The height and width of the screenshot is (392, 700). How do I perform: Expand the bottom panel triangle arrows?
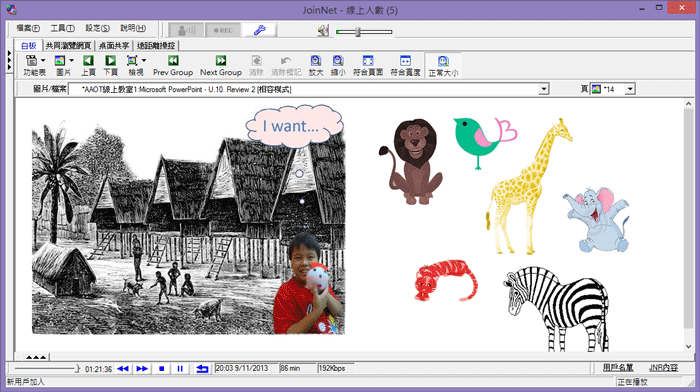coord(36,357)
